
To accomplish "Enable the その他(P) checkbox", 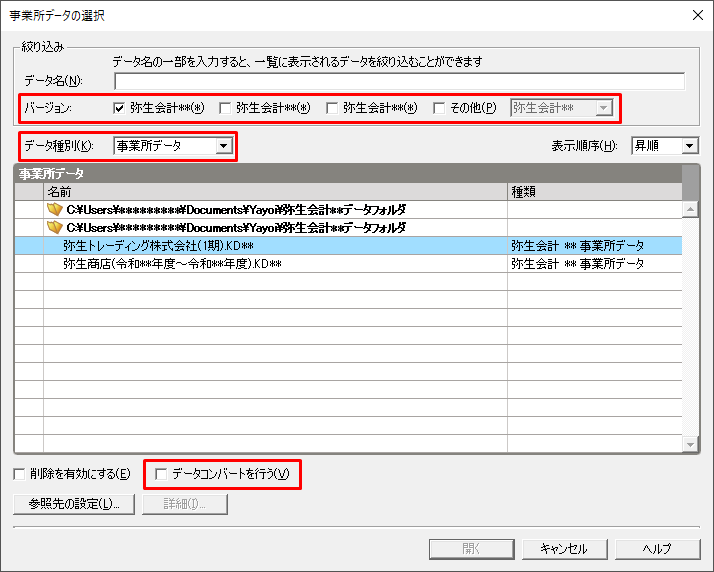I will tap(439, 108).
